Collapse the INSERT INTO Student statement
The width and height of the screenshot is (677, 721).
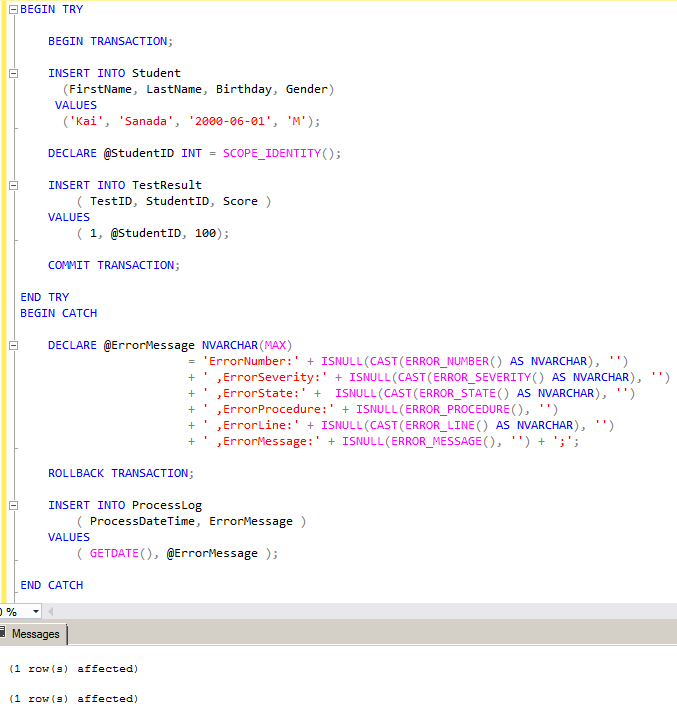click(x=14, y=73)
